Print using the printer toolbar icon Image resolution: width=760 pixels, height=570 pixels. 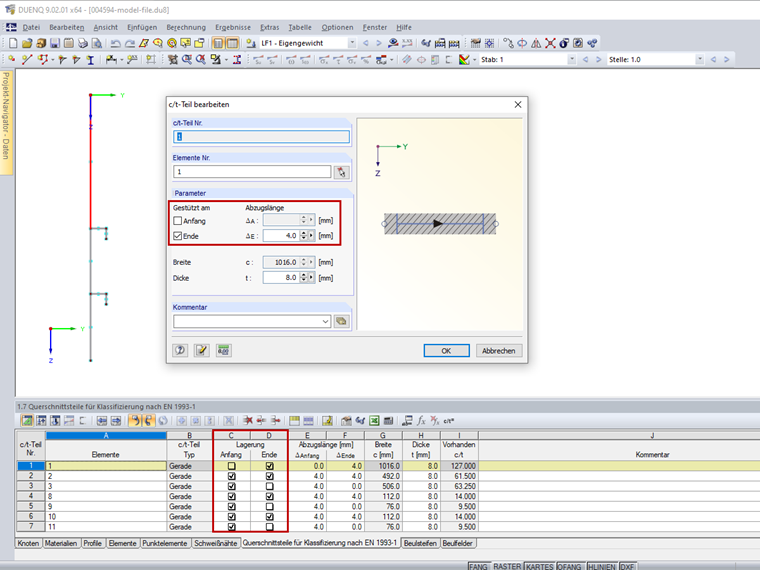coord(83,43)
